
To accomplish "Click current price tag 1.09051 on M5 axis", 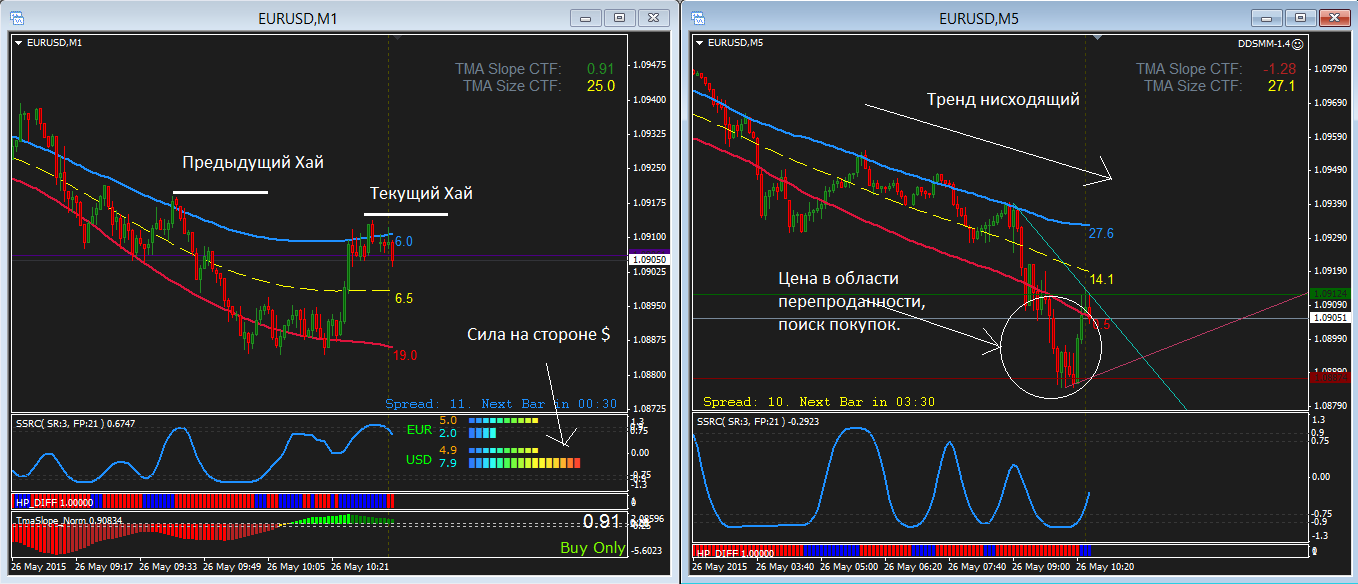I will 1331,318.
